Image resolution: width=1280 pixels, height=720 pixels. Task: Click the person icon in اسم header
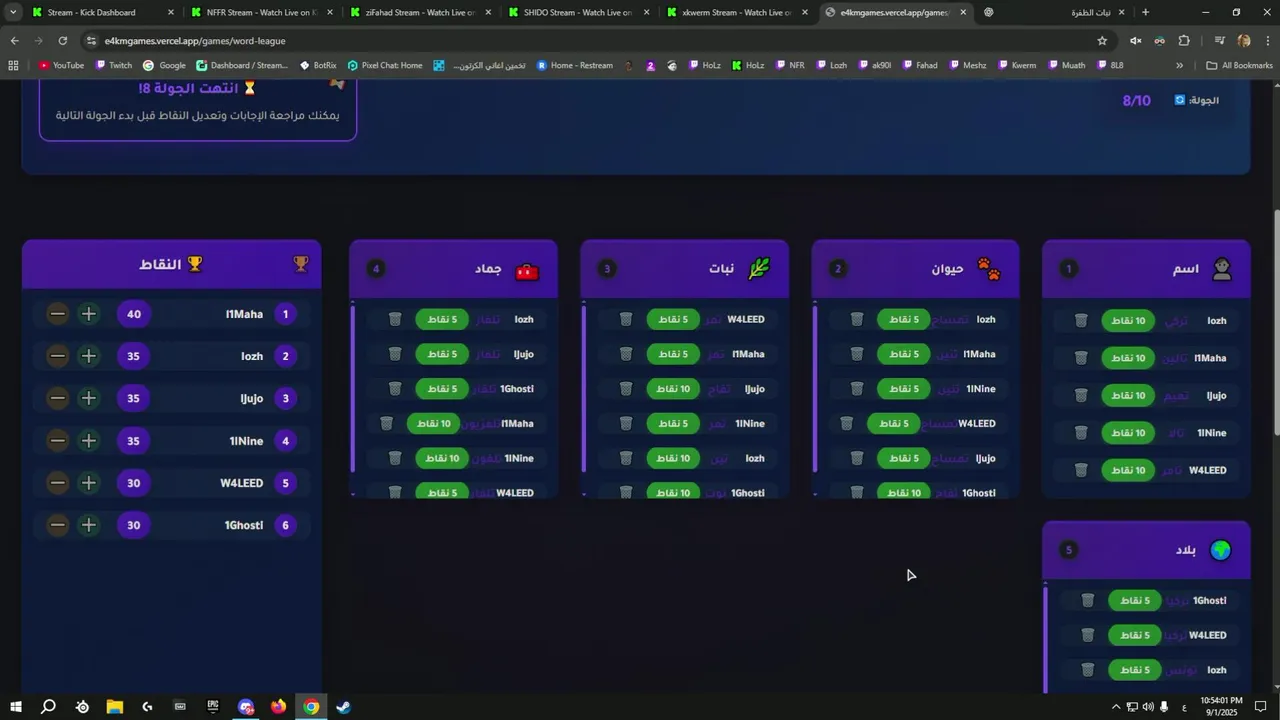click(x=1221, y=269)
